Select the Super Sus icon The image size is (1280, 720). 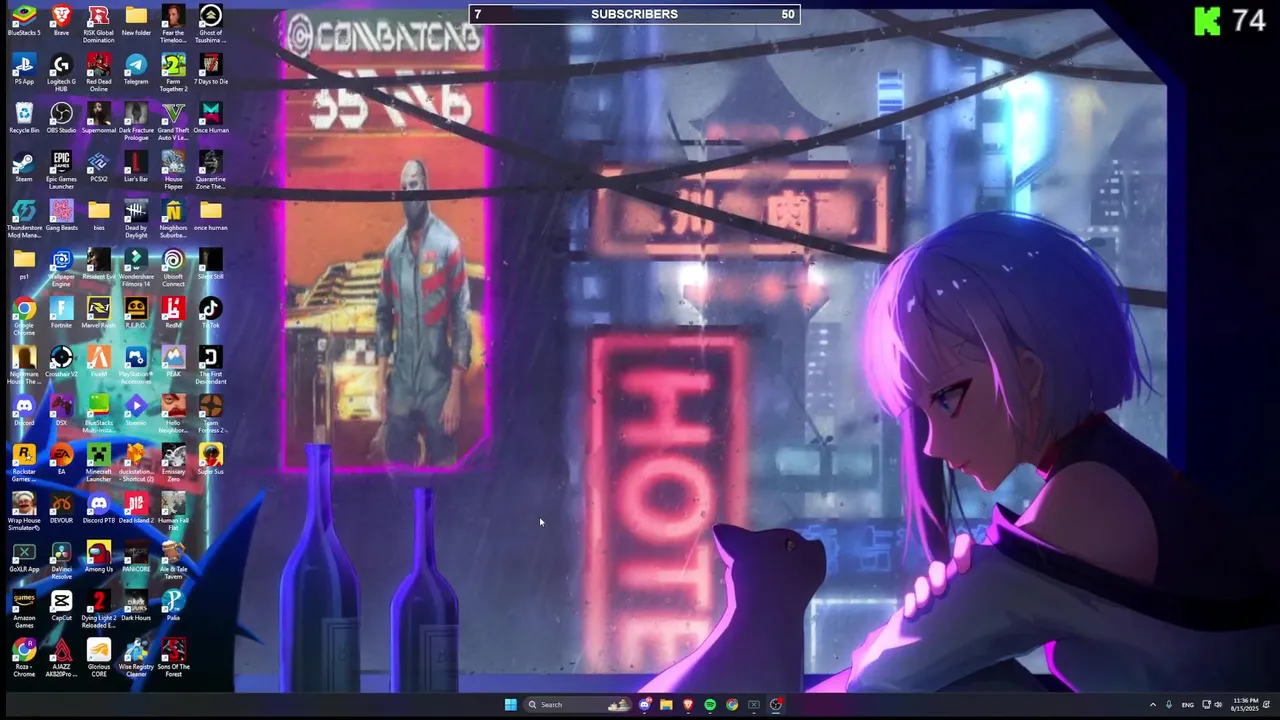coord(210,461)
